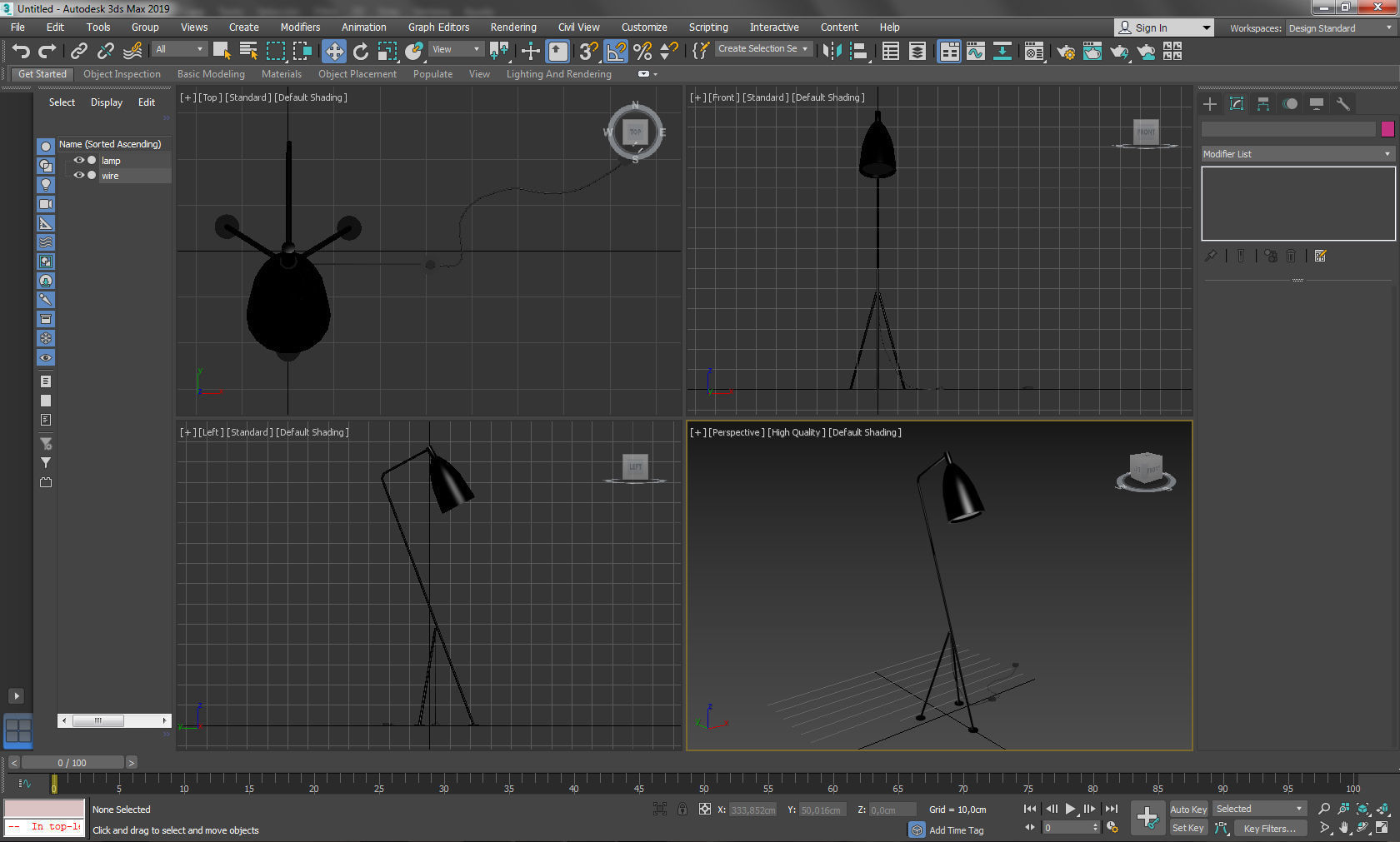
Task: Toggle Display Shapes filter in explorer
Action: point(46,166)
